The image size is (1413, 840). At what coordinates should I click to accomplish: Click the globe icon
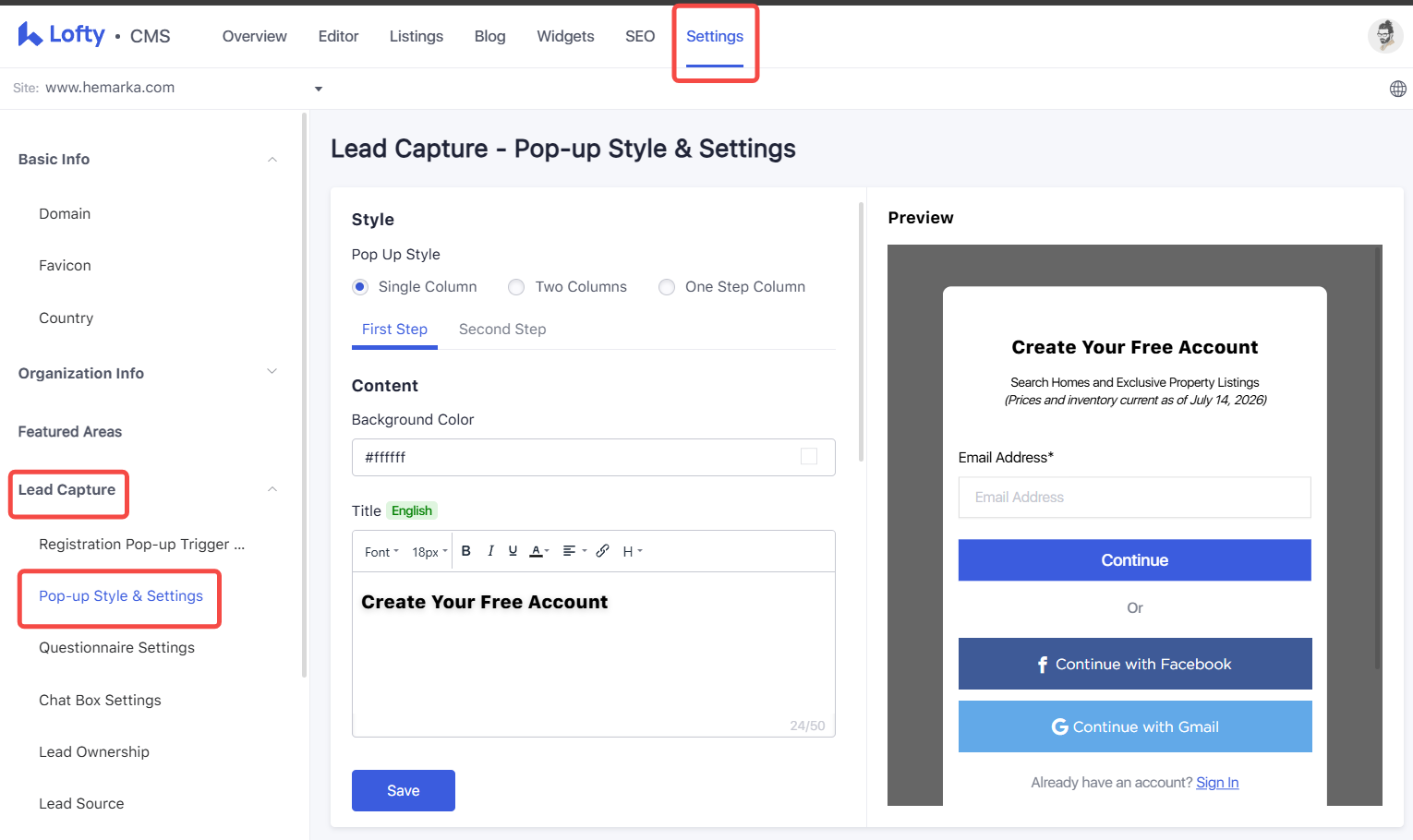click(x=1397, y=89)
